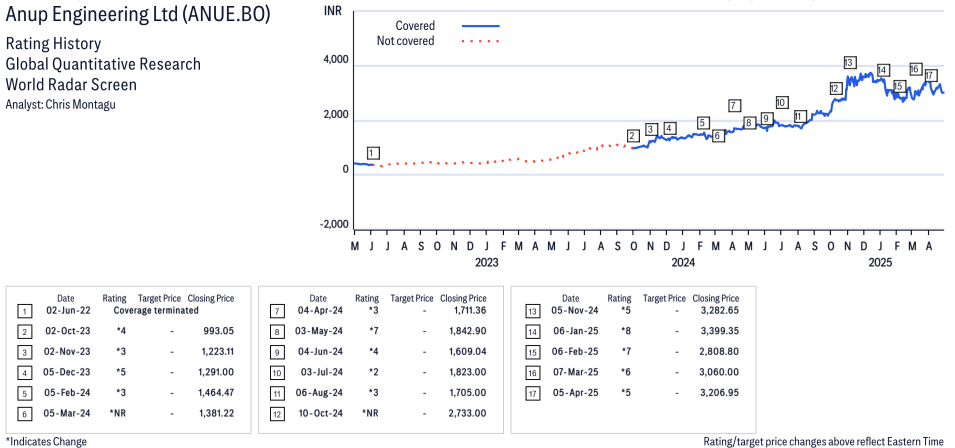Click Closing Price header above 1,711.36
This screenshot has width=955, height=448.
click(x=463, y=298)
